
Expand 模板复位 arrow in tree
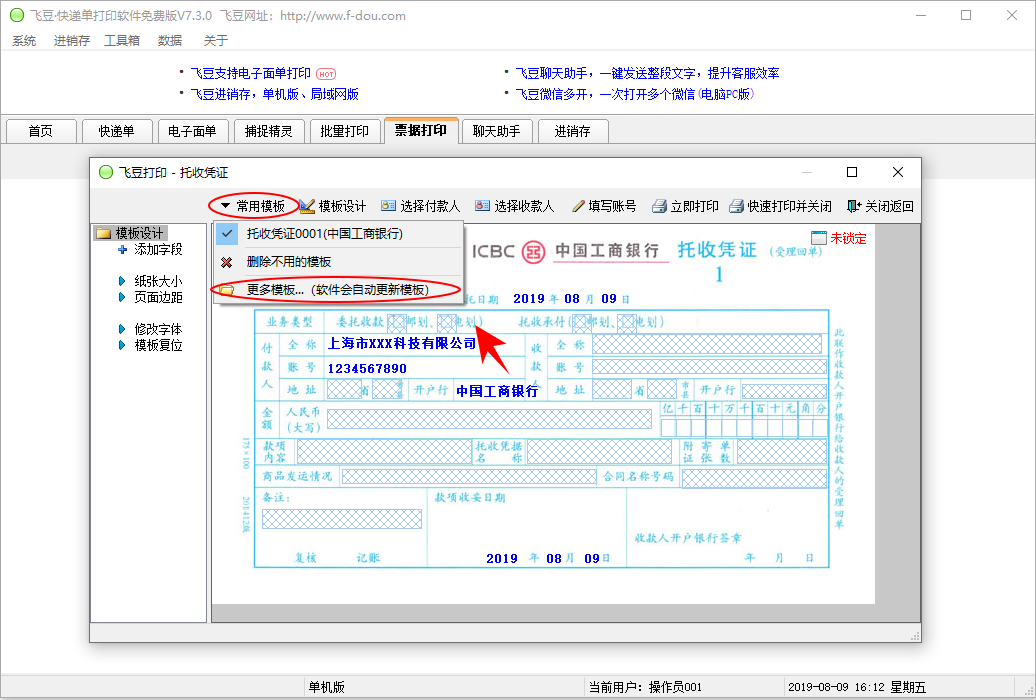click(122, 344)
